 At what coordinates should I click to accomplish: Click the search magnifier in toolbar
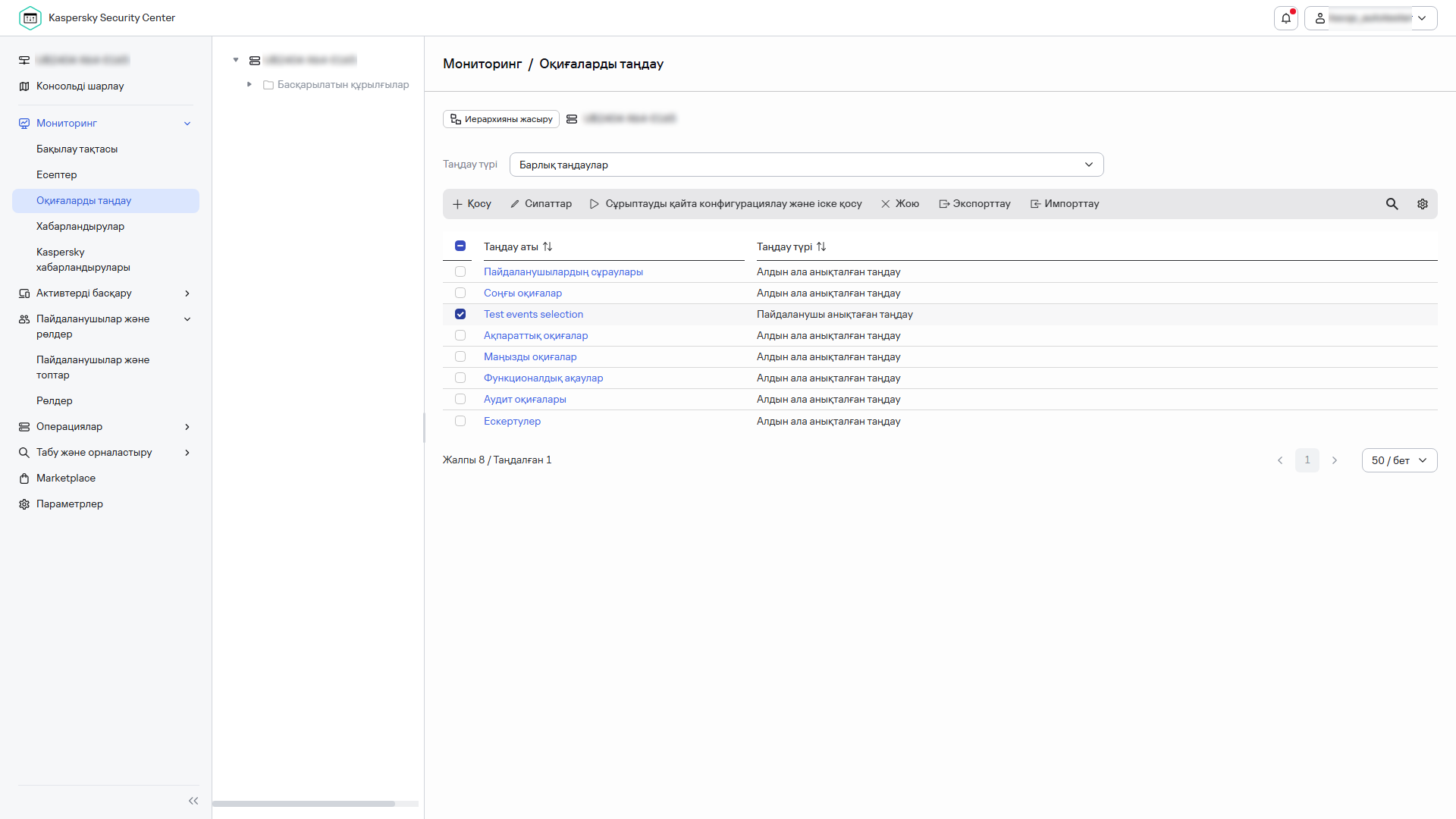pyautogui.click(x=1392, y=204)
